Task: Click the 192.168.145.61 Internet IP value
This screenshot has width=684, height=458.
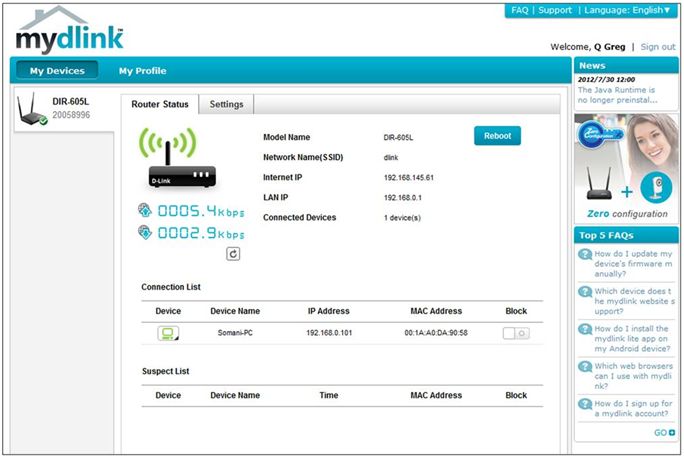Action: click(x=409, y=178)
